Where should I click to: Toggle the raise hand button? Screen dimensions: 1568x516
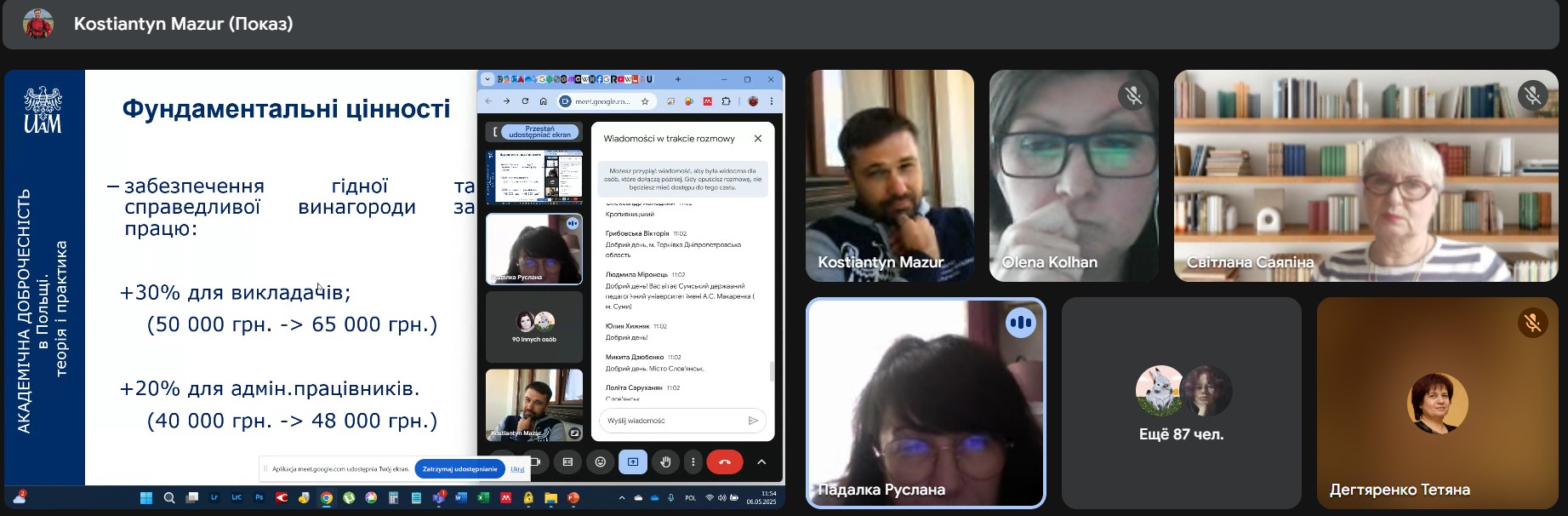click(x=665, y=462)
